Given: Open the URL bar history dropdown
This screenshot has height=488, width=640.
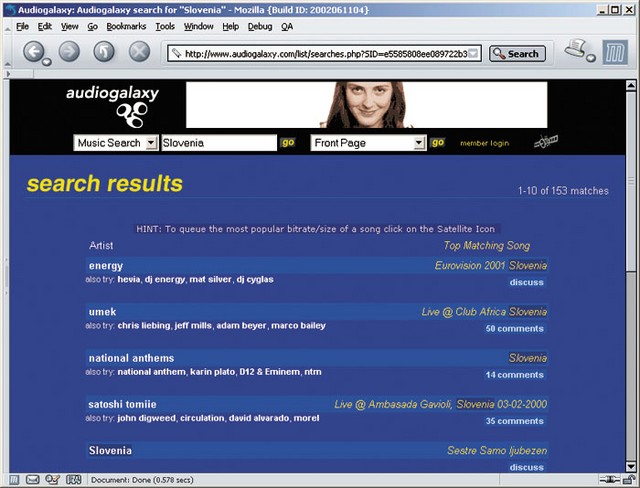Looking at the screenshot, I should (473, 53).
